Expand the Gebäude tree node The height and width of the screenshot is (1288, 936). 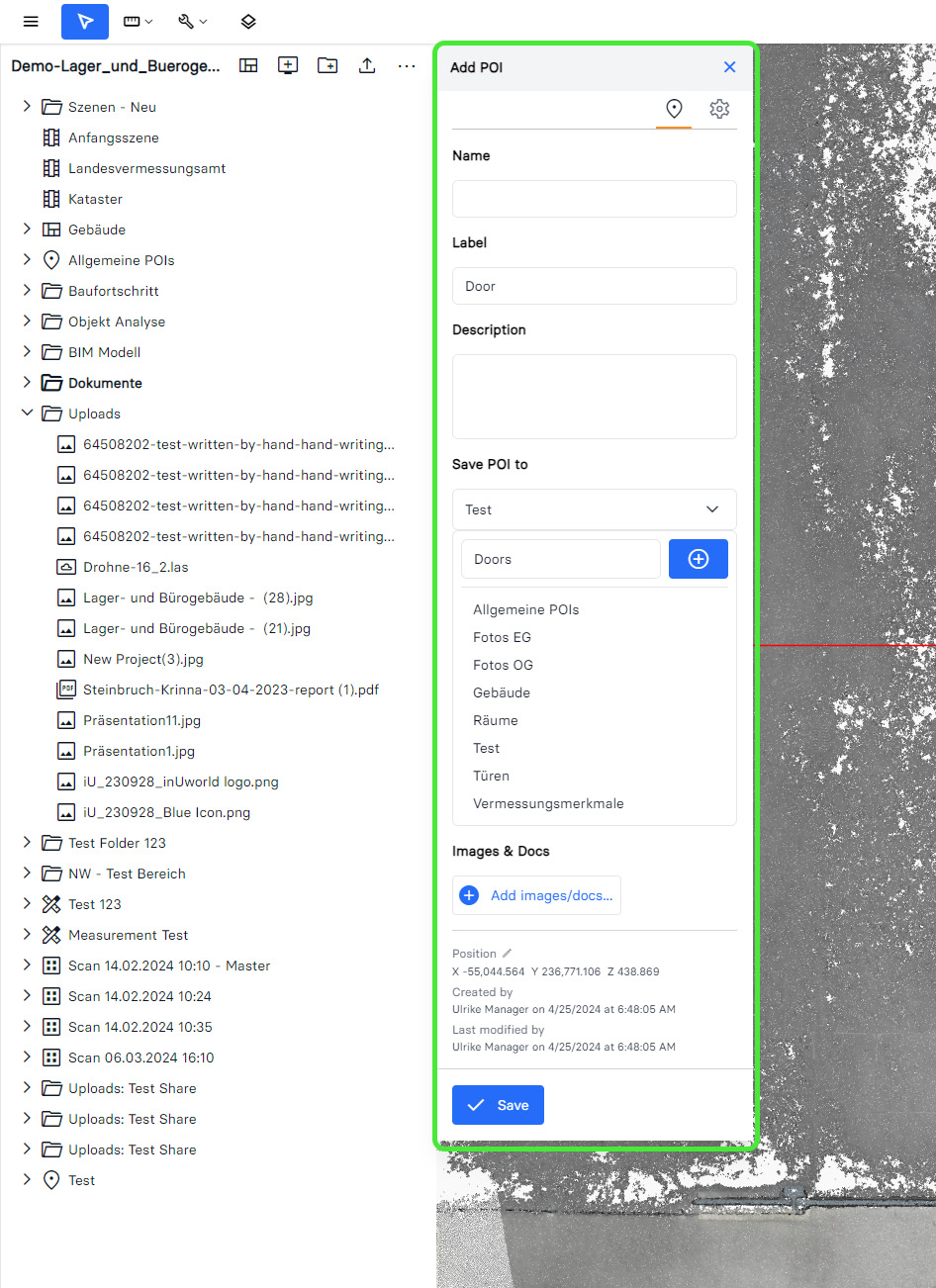27,230
